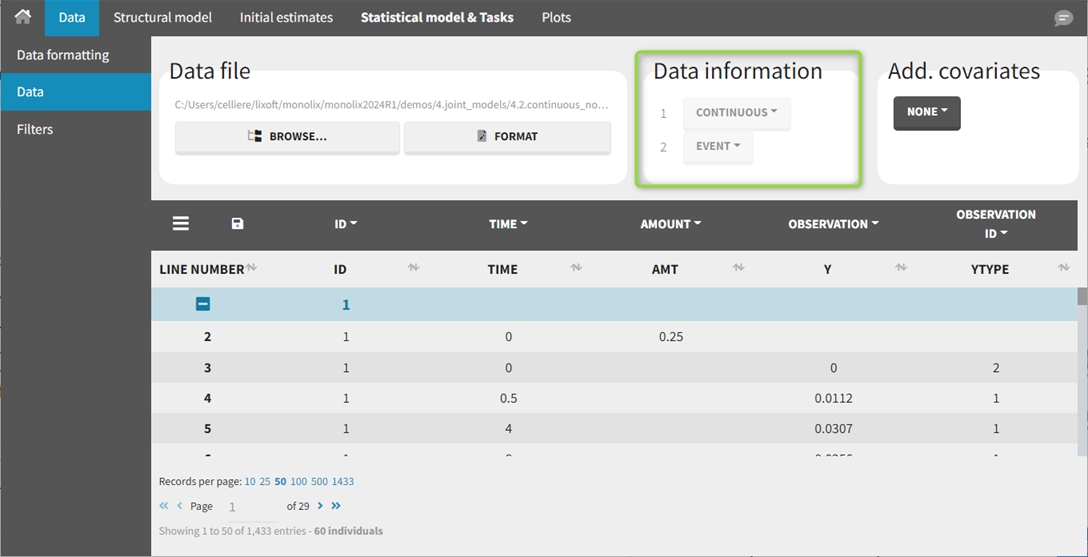
Task: Open the AMOUNT column type dropdown
Action: [670, 224]
